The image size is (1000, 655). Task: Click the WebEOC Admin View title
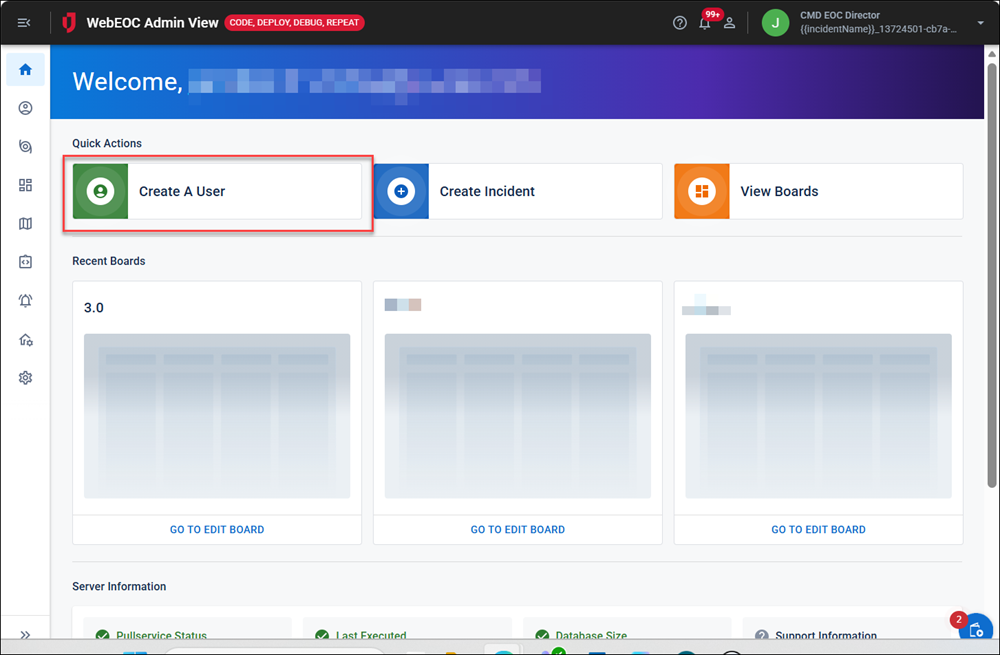pyautogui.click(x=152, y=23)
